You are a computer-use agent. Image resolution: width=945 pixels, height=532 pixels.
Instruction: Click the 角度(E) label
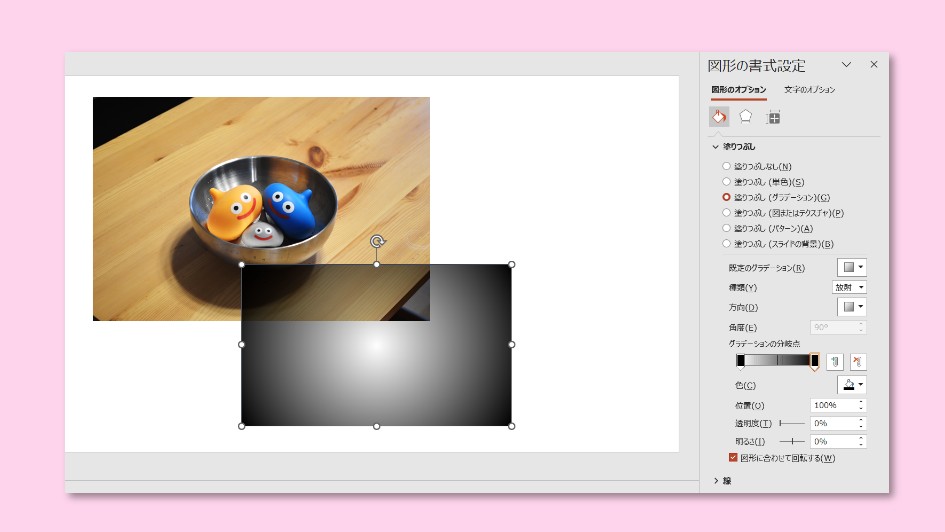(742, 328)
